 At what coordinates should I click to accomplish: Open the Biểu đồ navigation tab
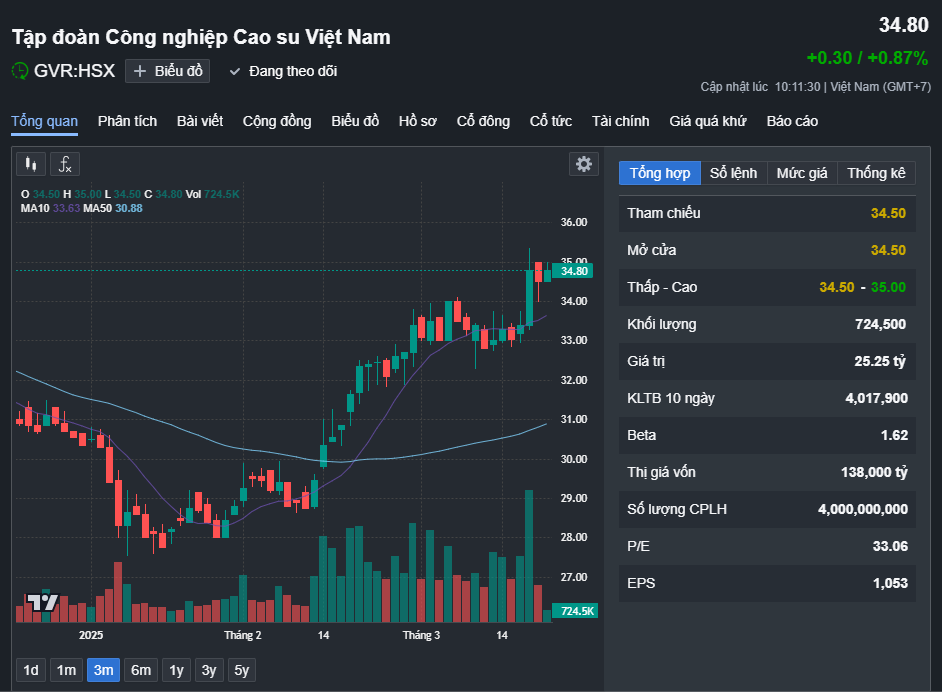click(x=355, y=121)
